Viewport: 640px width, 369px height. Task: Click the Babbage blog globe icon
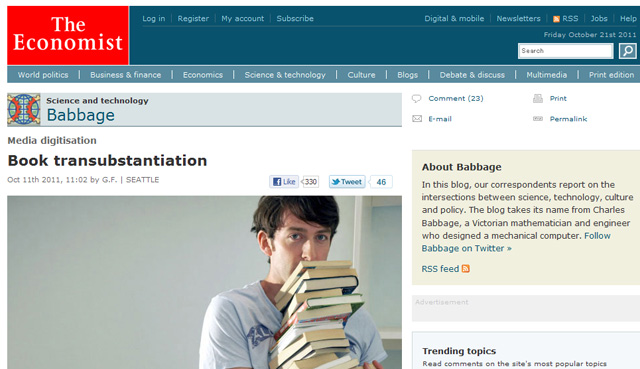pos(24,109)
